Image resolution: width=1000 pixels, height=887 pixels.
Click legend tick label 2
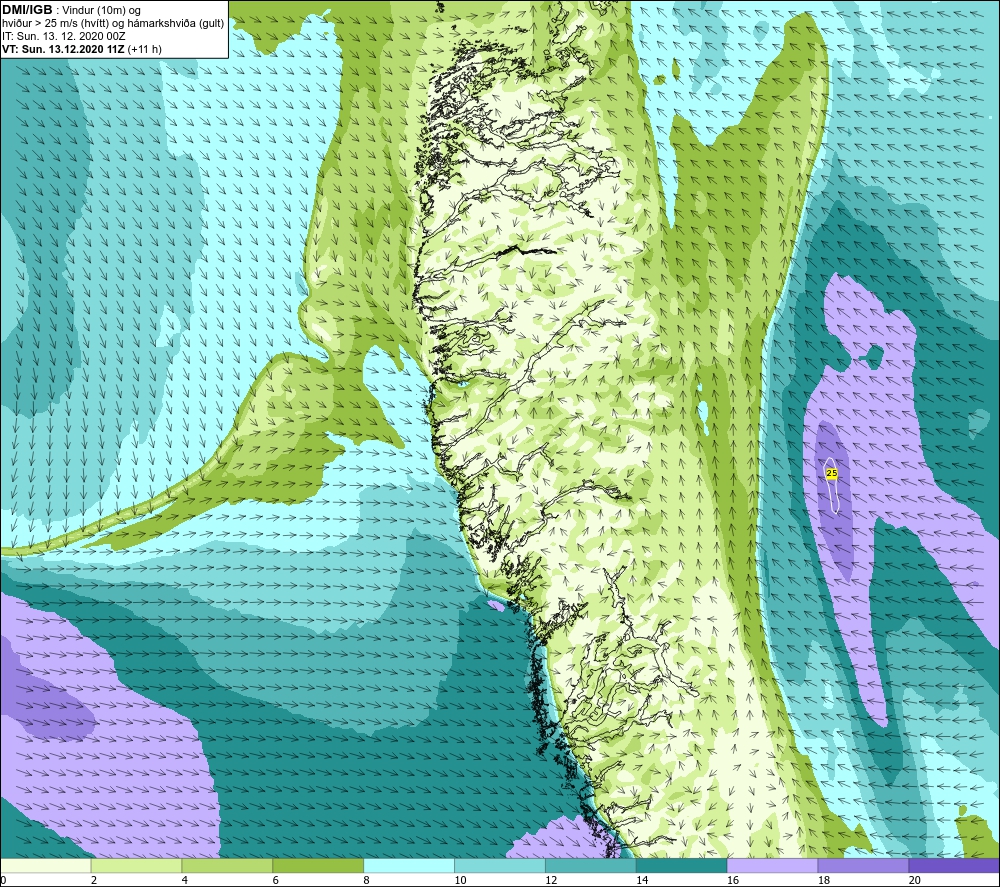(94, 880)
